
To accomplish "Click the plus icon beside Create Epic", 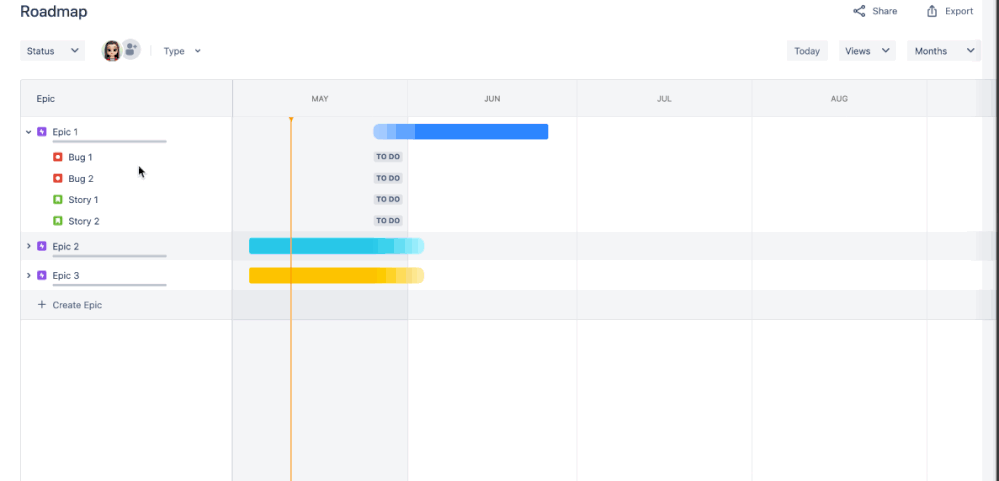I will click(x=41, y=305).
